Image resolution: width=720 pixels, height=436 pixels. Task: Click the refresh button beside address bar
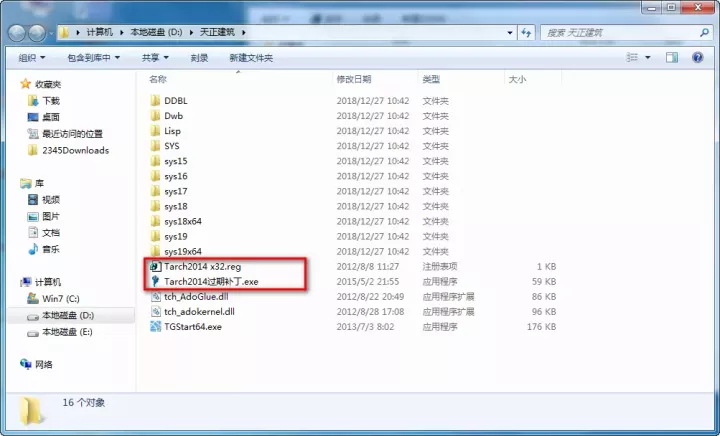point(526,33)
